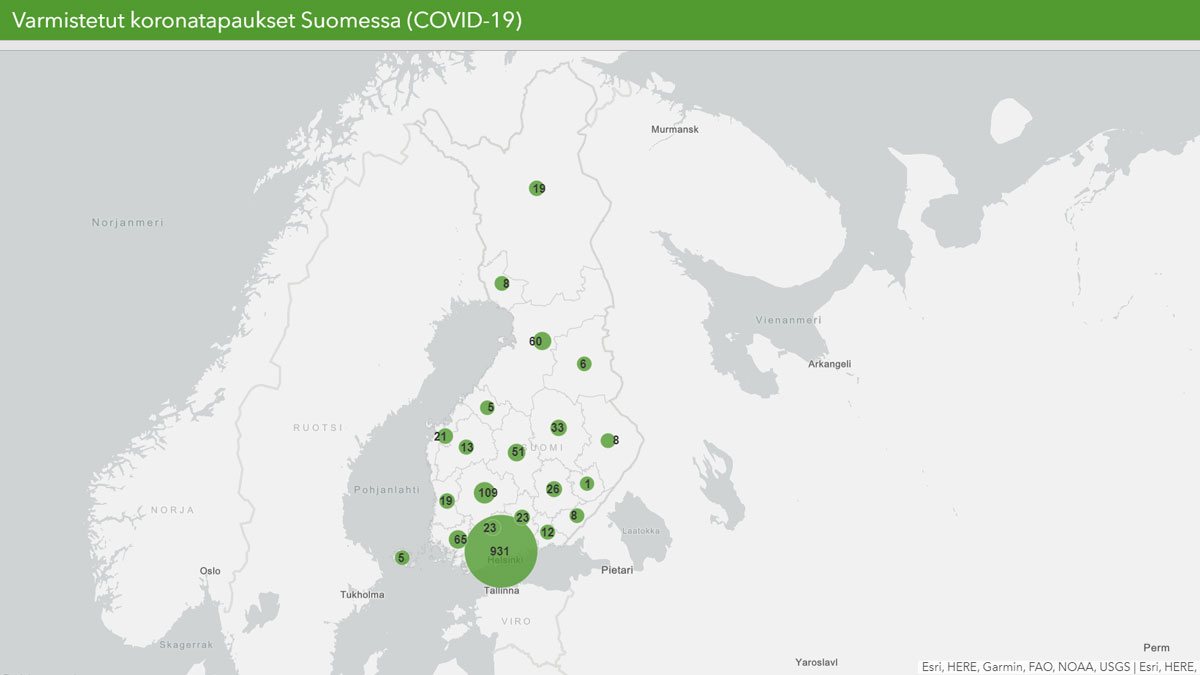Select the 13 cases marker
This screenshot has height=675, width=1200.
coord(466,447)
